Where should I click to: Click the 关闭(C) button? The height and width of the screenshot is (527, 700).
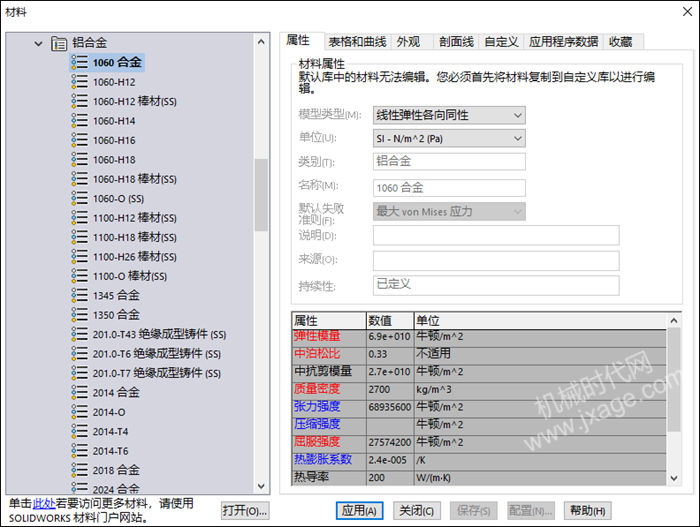(417, 510)
